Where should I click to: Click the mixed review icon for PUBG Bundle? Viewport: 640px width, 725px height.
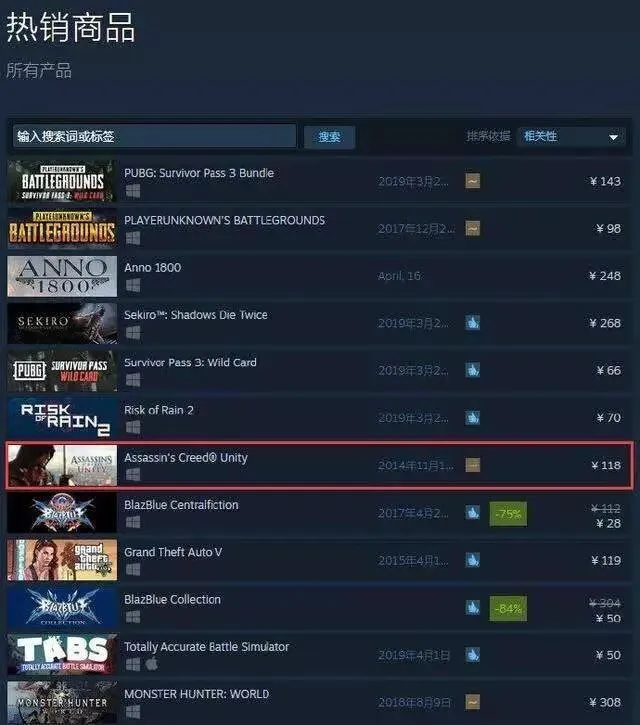click(x=472, y=181)
